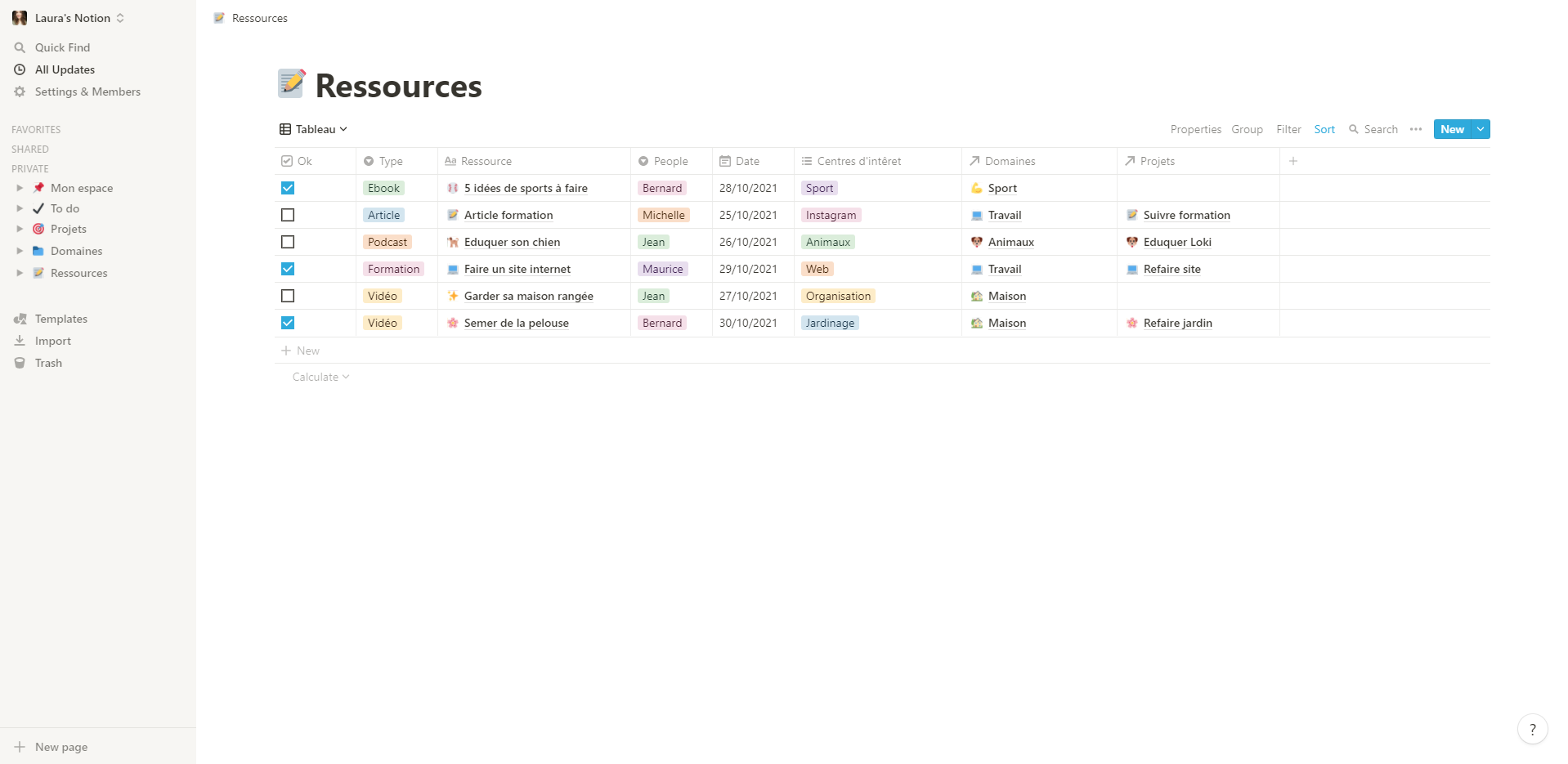Click the blue New button
Screen dimensions: 1568x764
pyautogui.click(x=1452, y=129)
